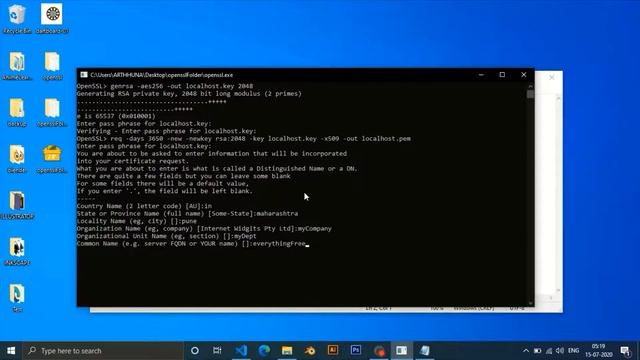Click the openssl.exe console title bar icon
Screen dimensions: 640x360
[84, 75]
